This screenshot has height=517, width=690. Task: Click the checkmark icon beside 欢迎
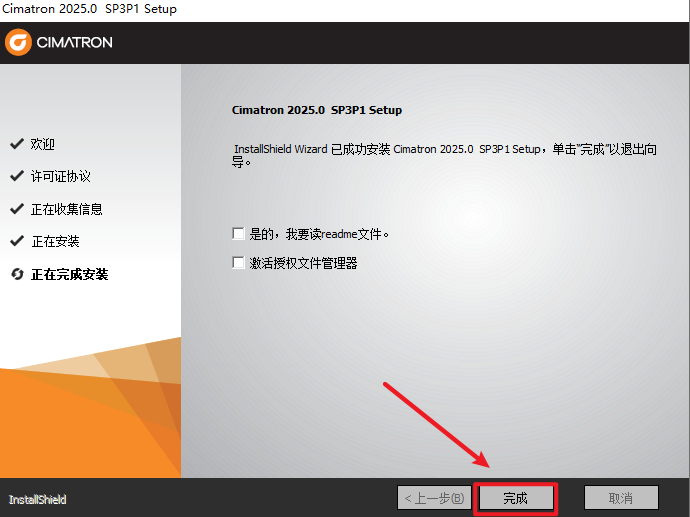coord(16,144)
